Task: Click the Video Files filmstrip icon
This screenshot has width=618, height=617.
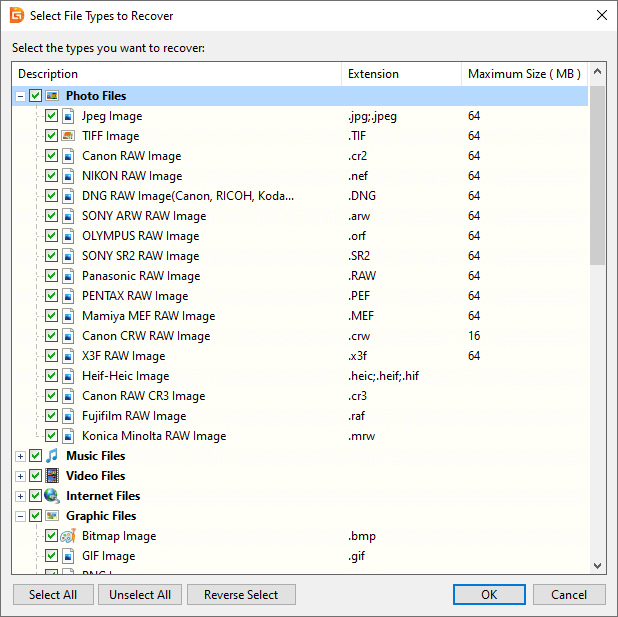Action: coord(52,476)
